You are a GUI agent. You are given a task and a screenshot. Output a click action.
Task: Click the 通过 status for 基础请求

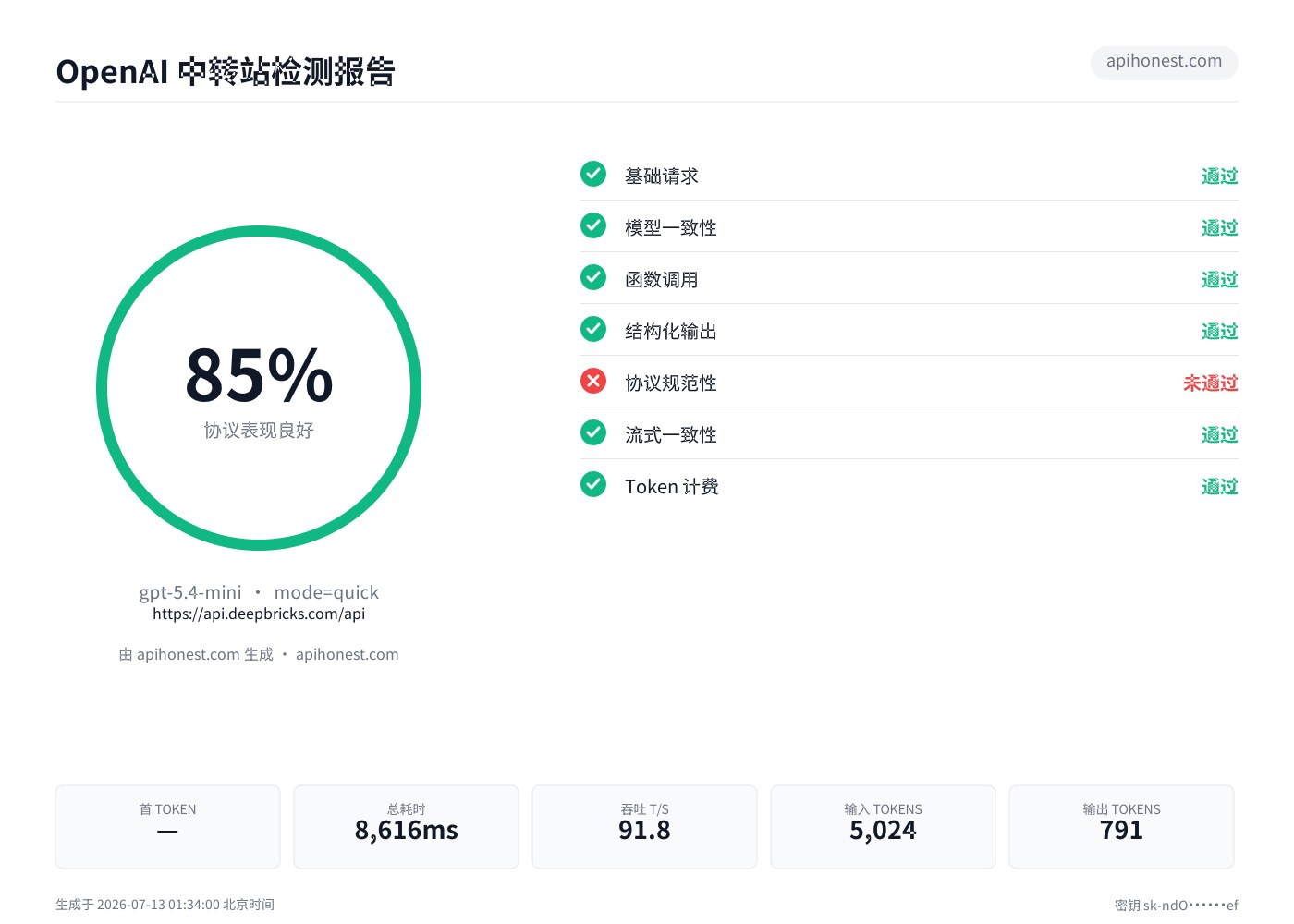(x=1219, y=176)
